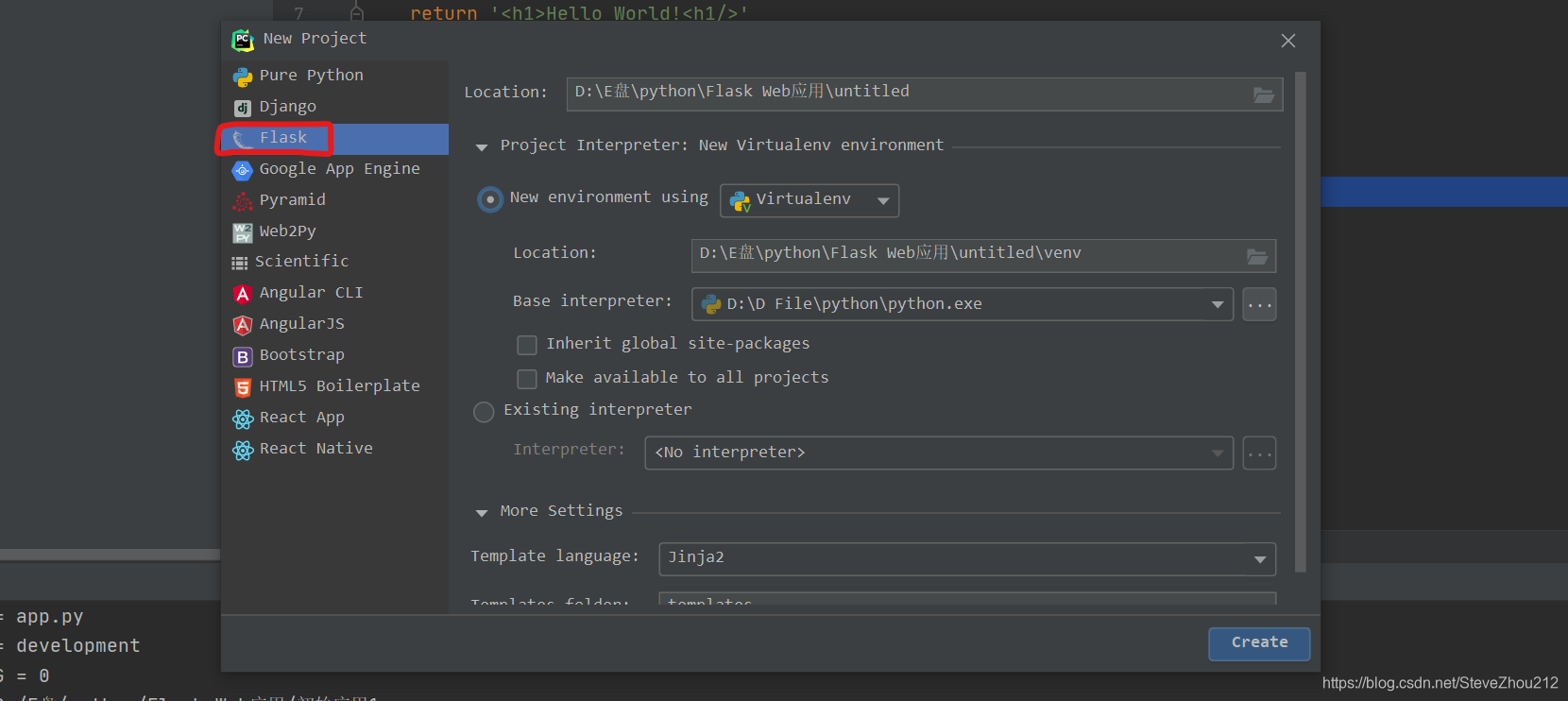
Task: Click the Scientific label
Action: (x=302, y=262)
